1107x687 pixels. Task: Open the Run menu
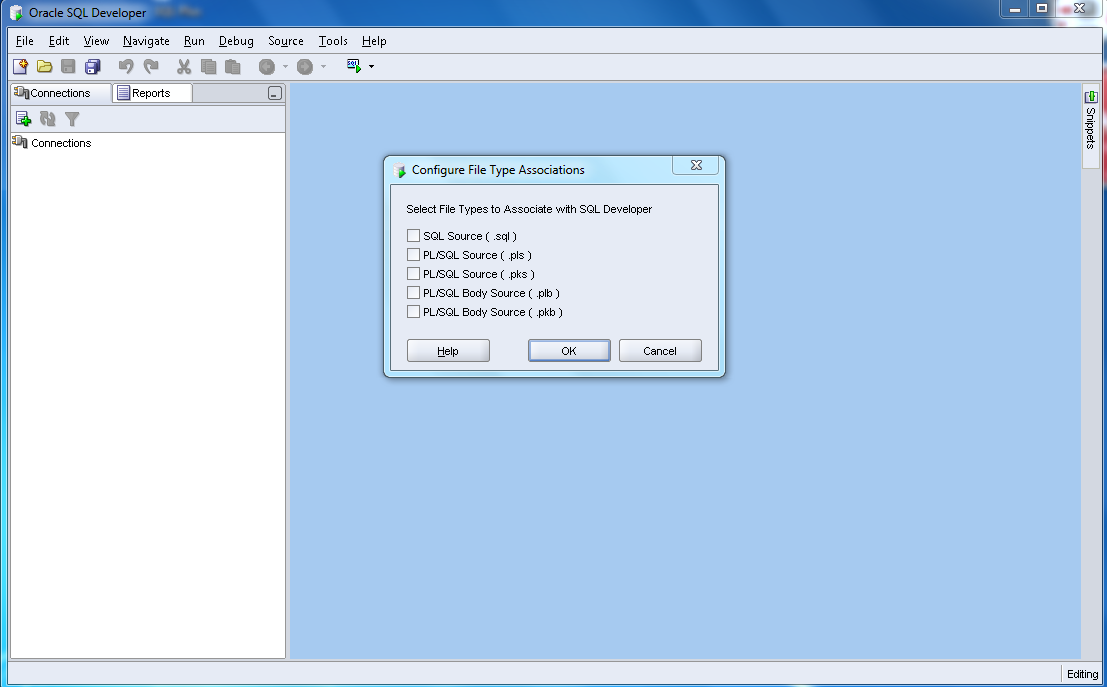(x=194, y=41)
